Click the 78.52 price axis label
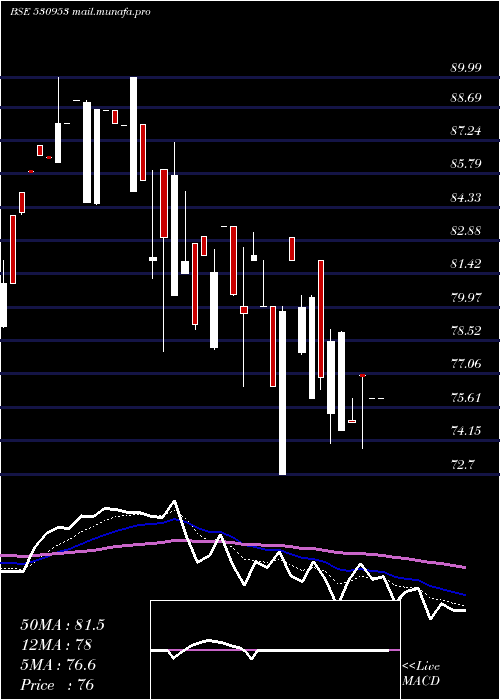500x700 pixels. pyautogui.click(x=466, y=331)
